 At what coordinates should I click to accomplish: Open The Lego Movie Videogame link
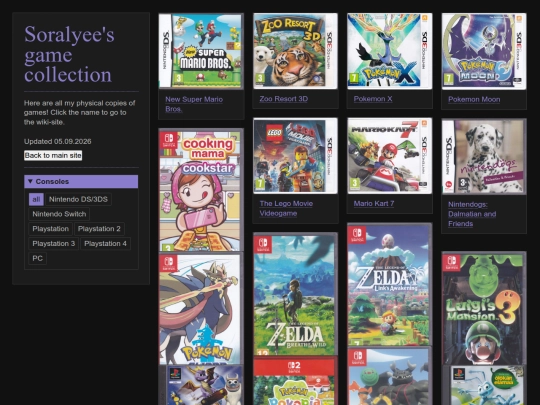point(286,208)
